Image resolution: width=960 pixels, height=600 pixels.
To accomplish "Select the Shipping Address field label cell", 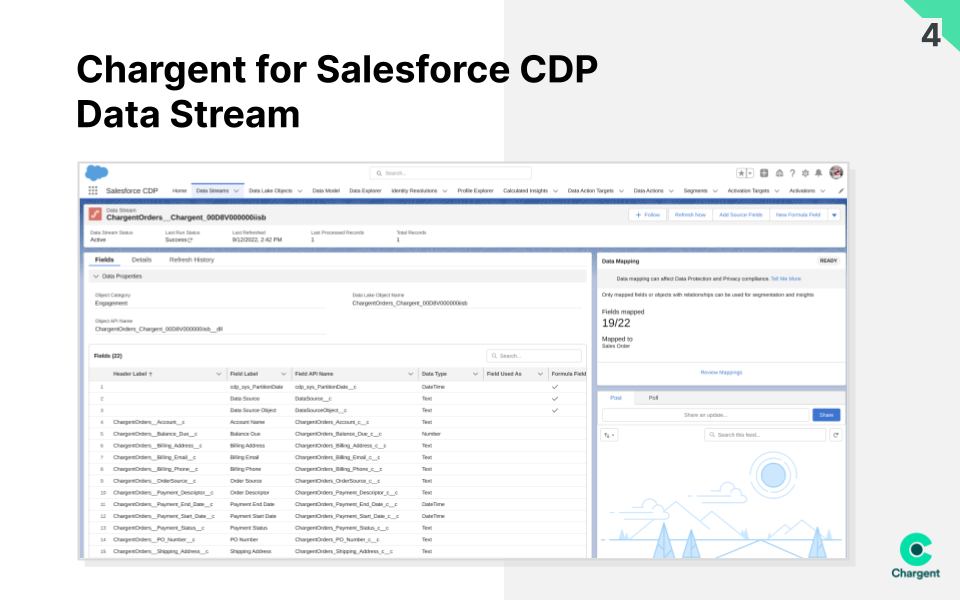I will point(250,552).
